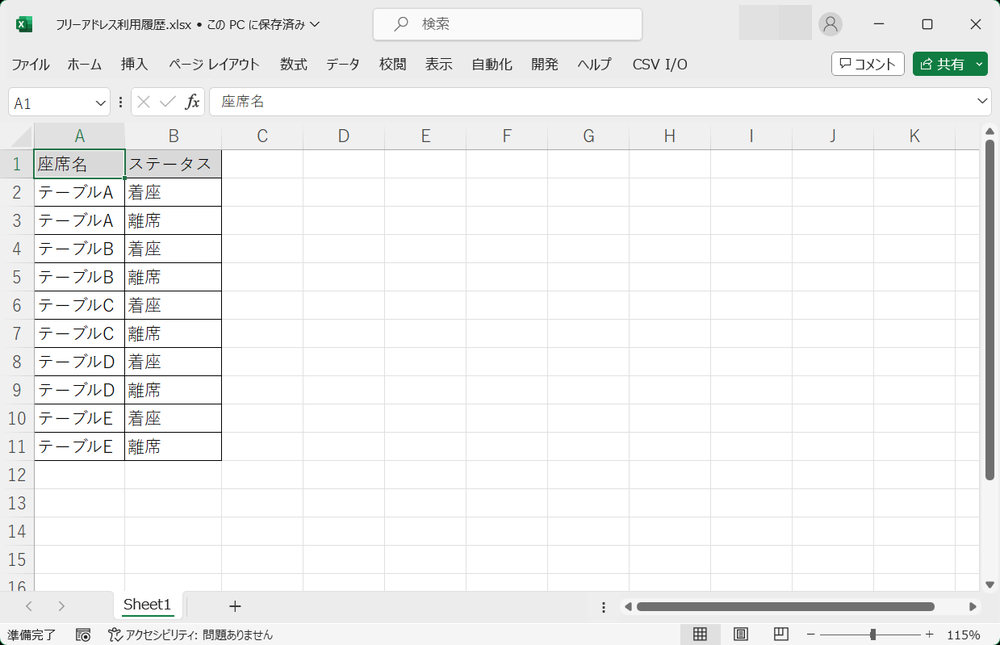Add a new sheet with plus icon
Image resolution: width=1000 pixels, height=645 pixels.
point(235,606)
